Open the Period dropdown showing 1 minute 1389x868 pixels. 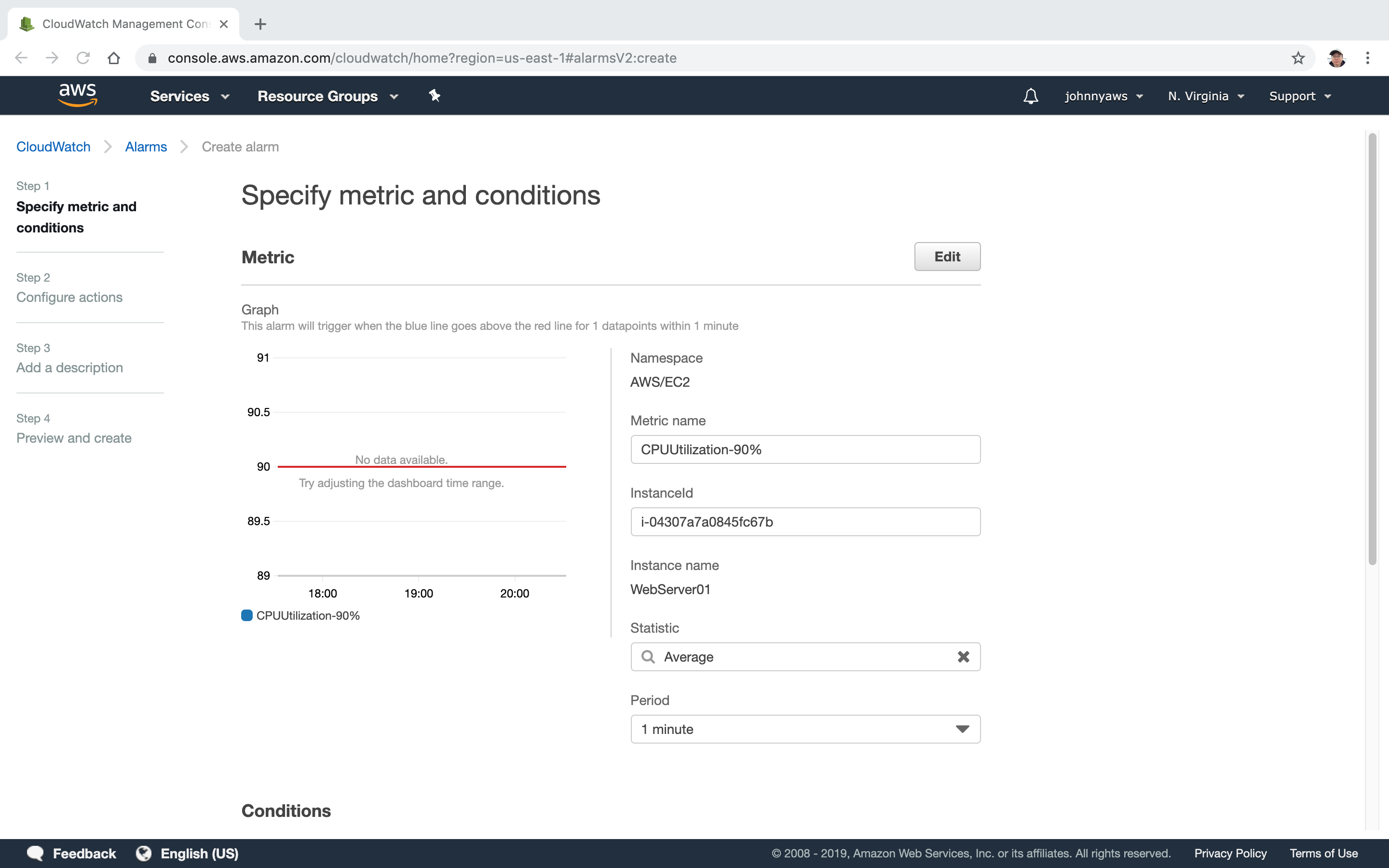coord(805,729)
